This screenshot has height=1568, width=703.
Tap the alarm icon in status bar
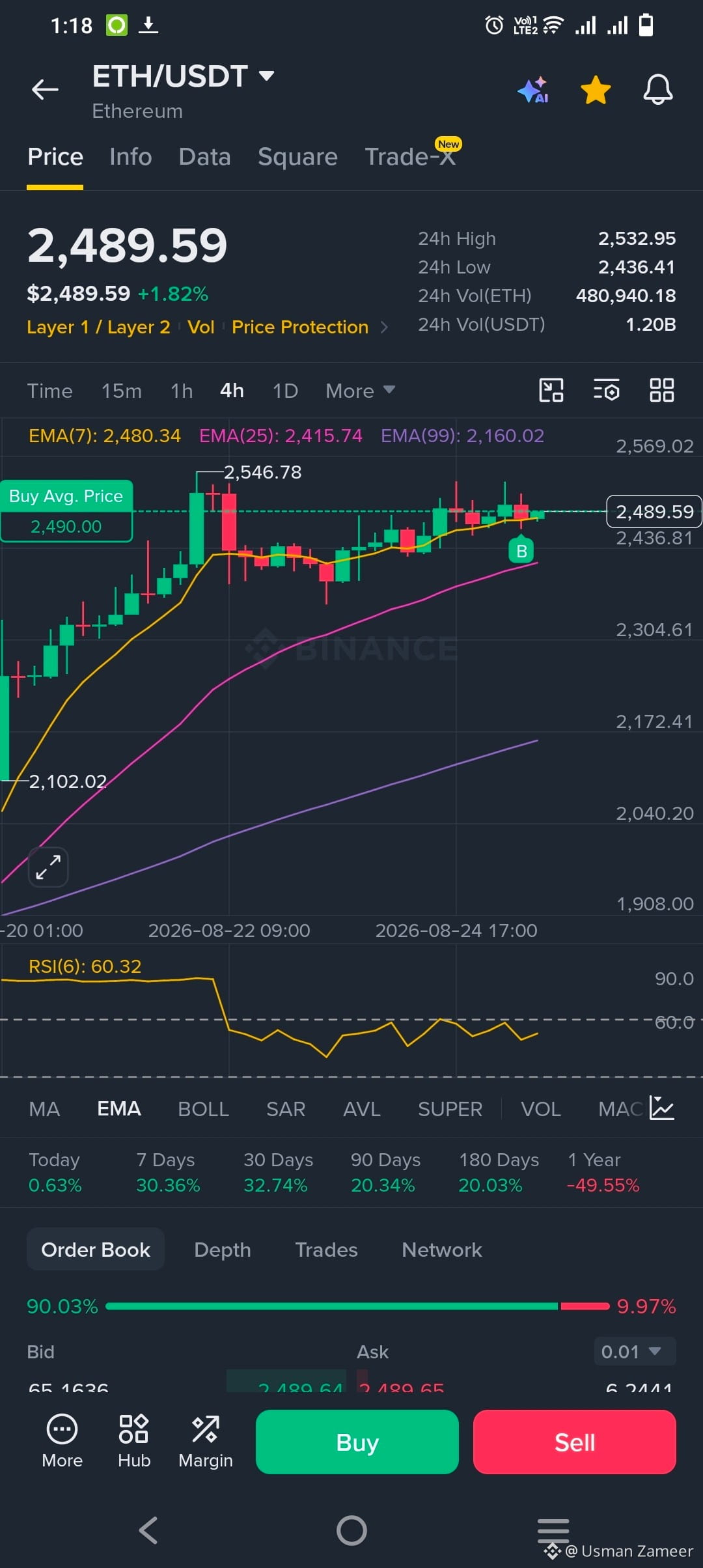(x=494, y=25)
